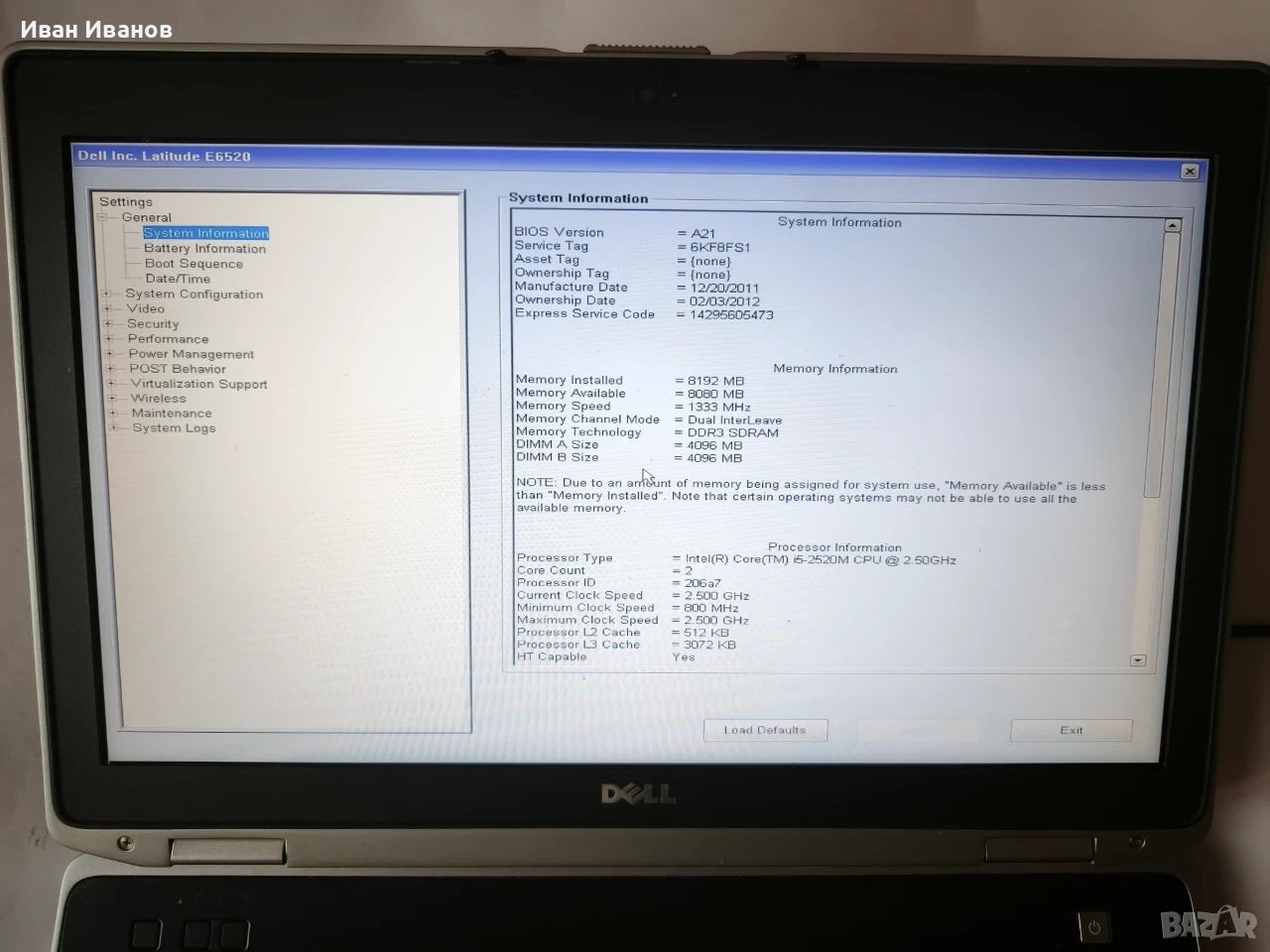Click the scrollbar down arrow
The height and width of the screenshot is (952, 1270).
click(x=1138, y=660)
